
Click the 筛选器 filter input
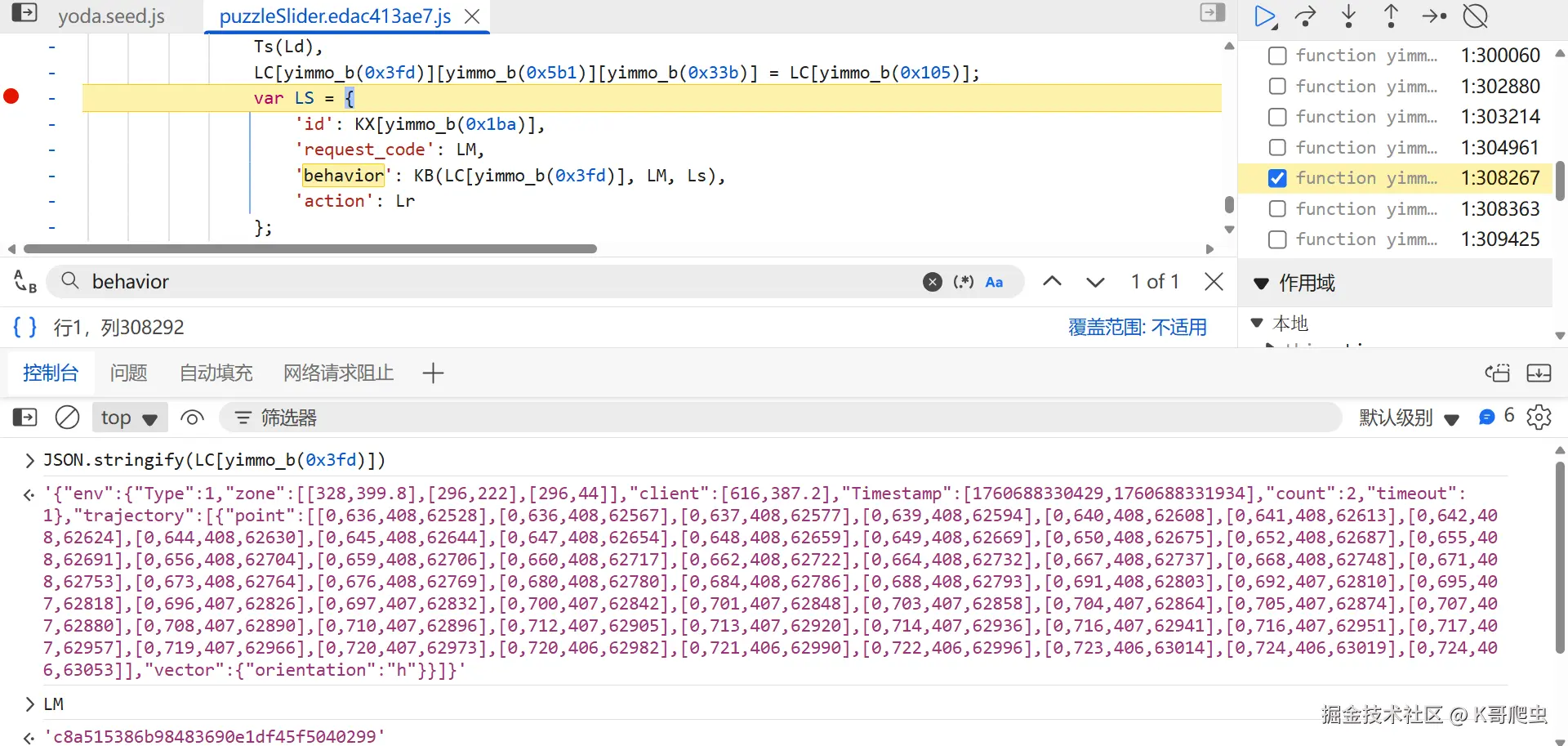click(780, 418)
